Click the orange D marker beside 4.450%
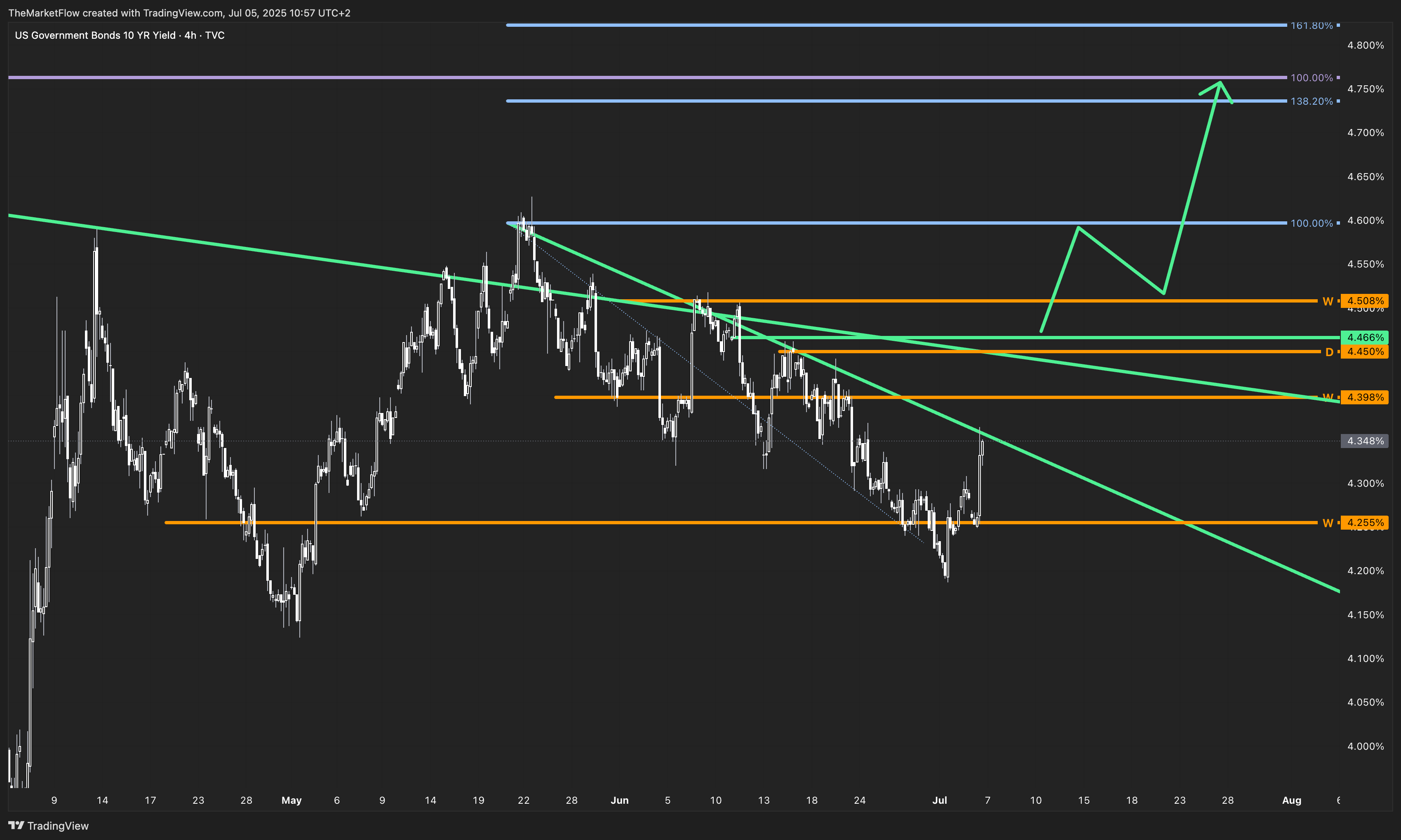 click(x=1329, y=352)
